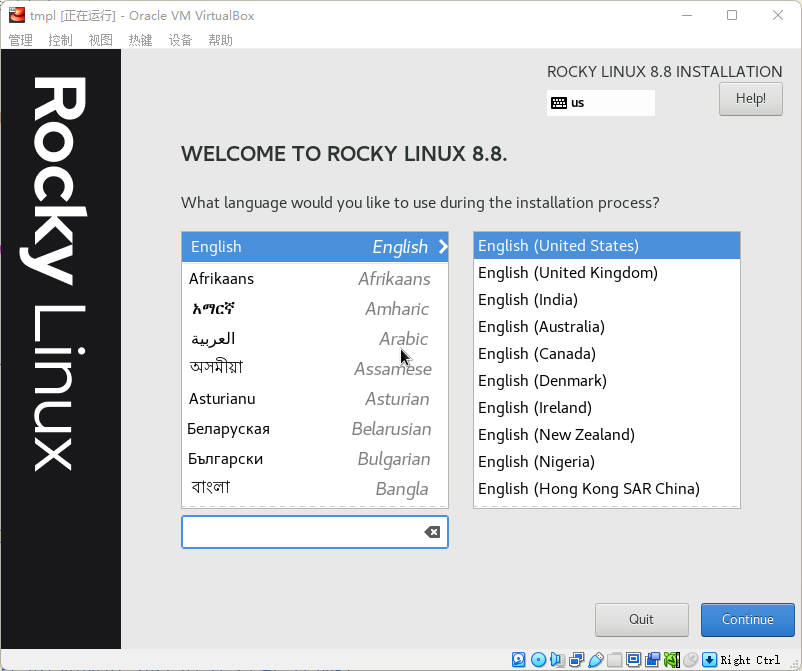Click the optical disc status icon
This screenshot has height=671, width=802.
[538, 660]
